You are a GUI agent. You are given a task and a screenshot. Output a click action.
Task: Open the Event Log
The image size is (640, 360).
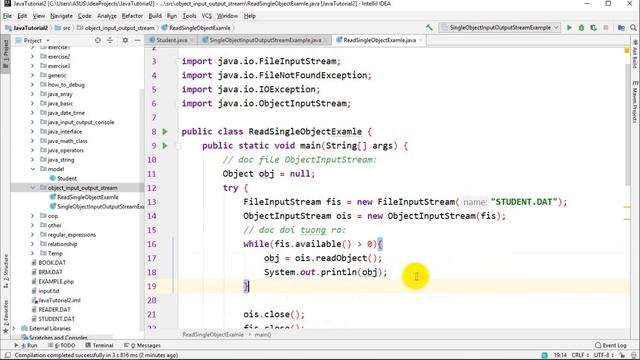pyautogui.click(x=611, y=345)
